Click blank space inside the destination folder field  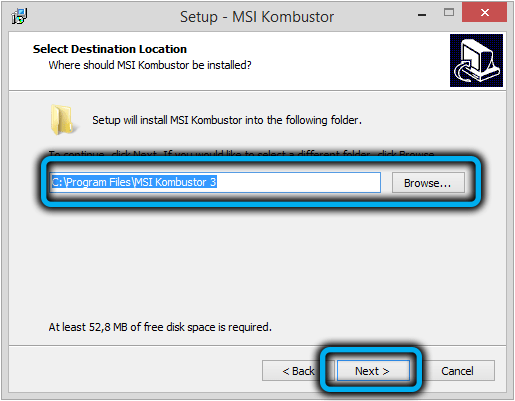(x=298, y=182)
